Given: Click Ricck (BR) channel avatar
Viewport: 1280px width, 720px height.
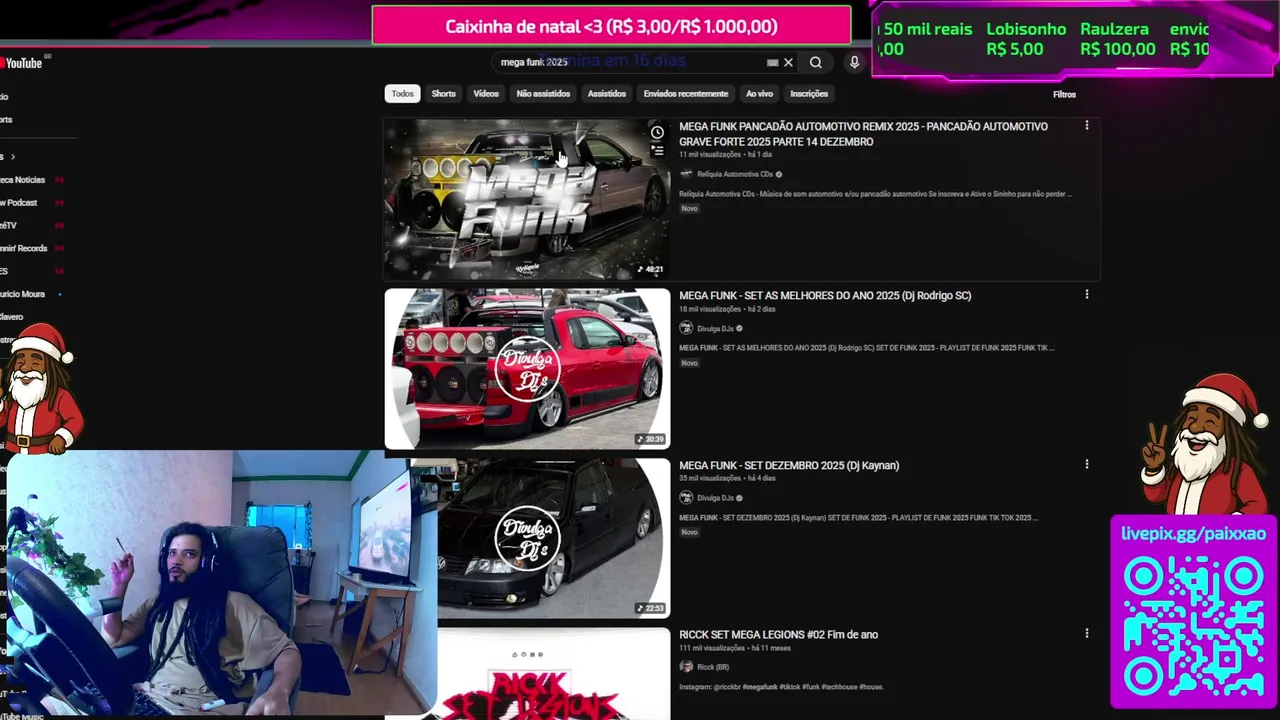Looking at the screenshot, I should [686, 666].
